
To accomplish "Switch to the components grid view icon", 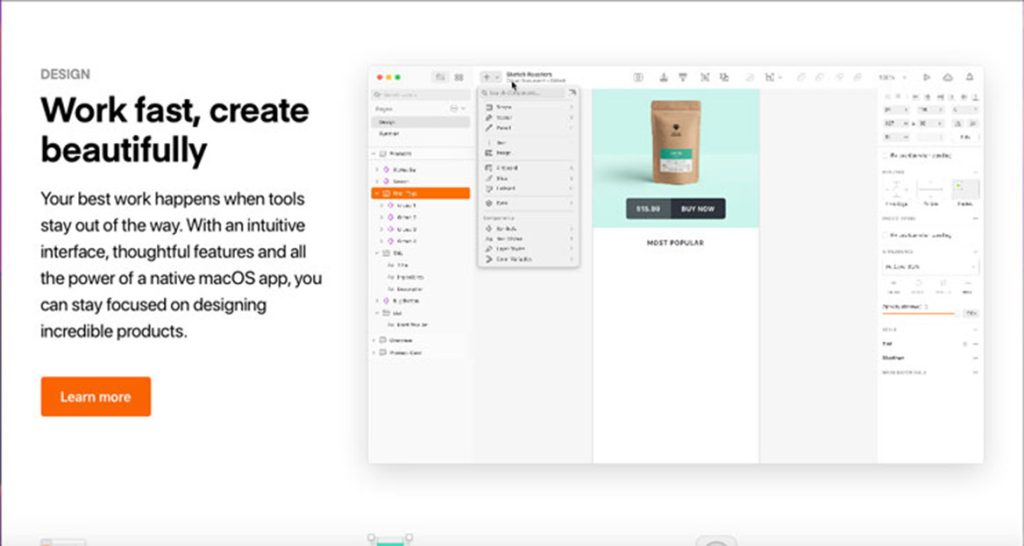I will [459, 77].
